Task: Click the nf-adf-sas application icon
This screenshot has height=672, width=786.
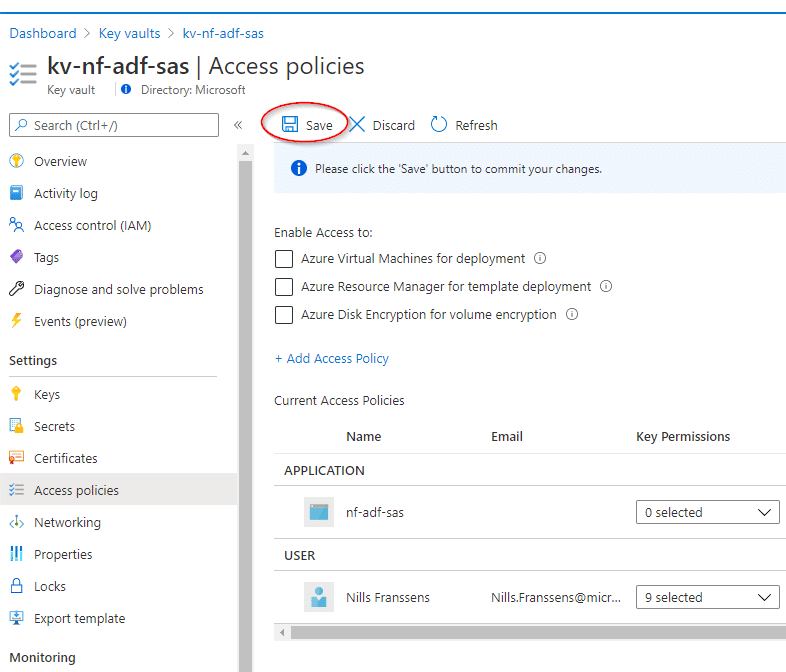Action: (x=319, y=512)
